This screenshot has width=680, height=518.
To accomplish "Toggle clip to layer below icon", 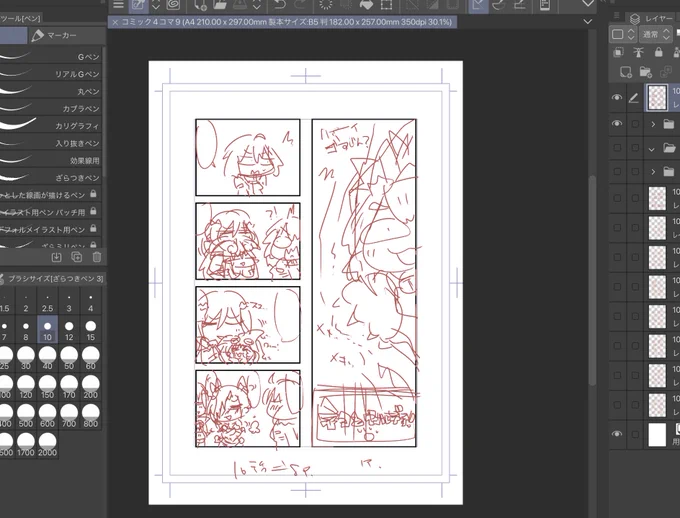I will coord(618,52).
